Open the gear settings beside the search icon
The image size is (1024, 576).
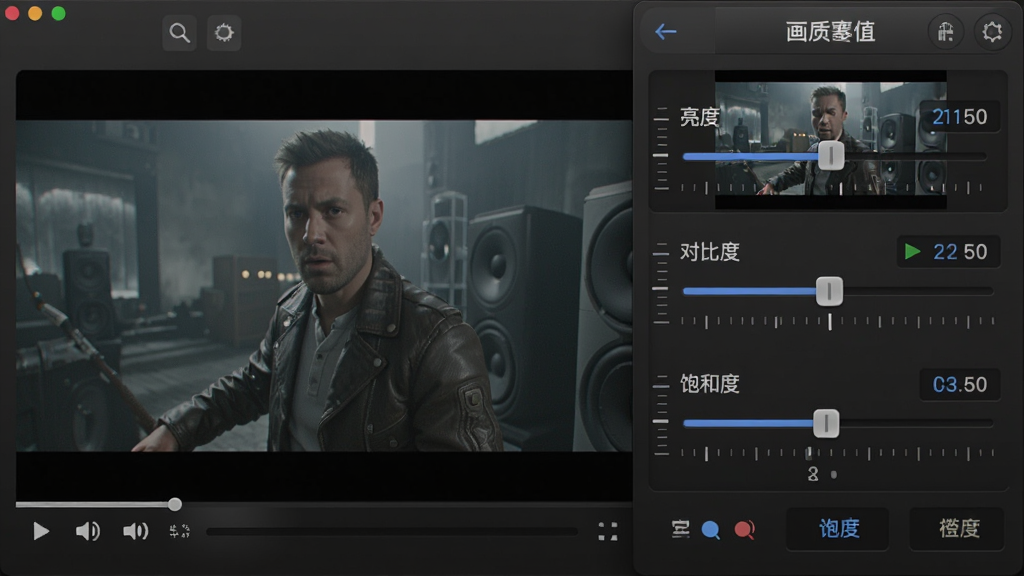point(224,33)
